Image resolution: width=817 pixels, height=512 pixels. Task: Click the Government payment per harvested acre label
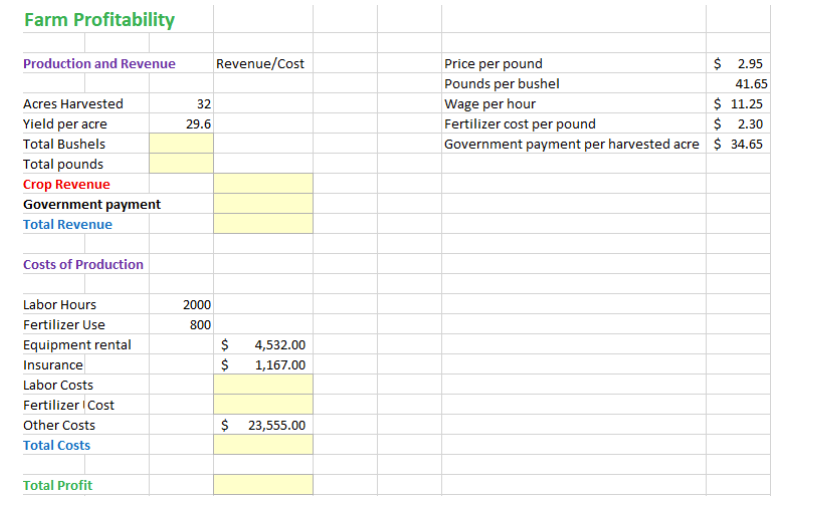click(572, 144)
